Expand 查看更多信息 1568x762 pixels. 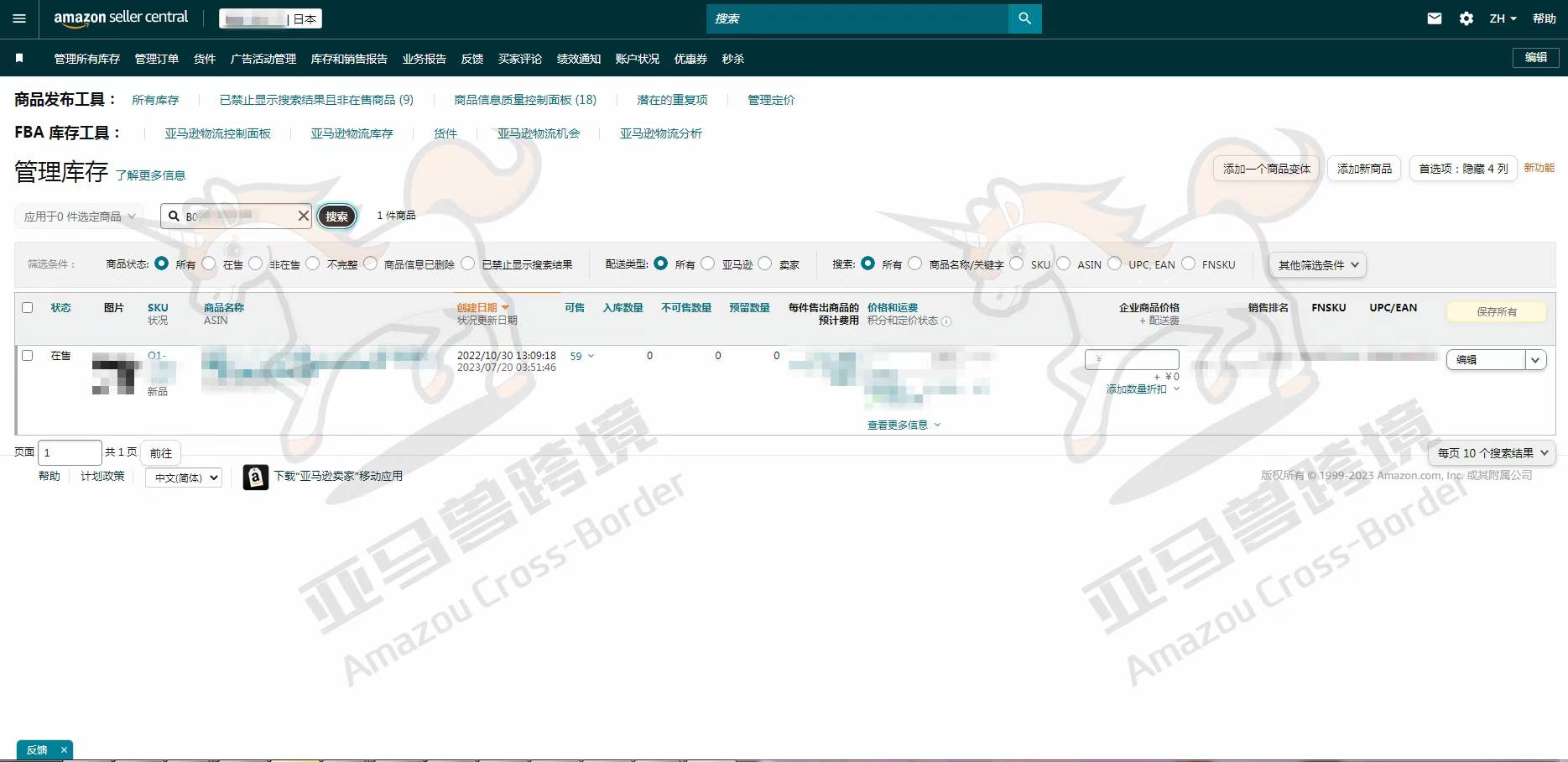coord(904,425)
